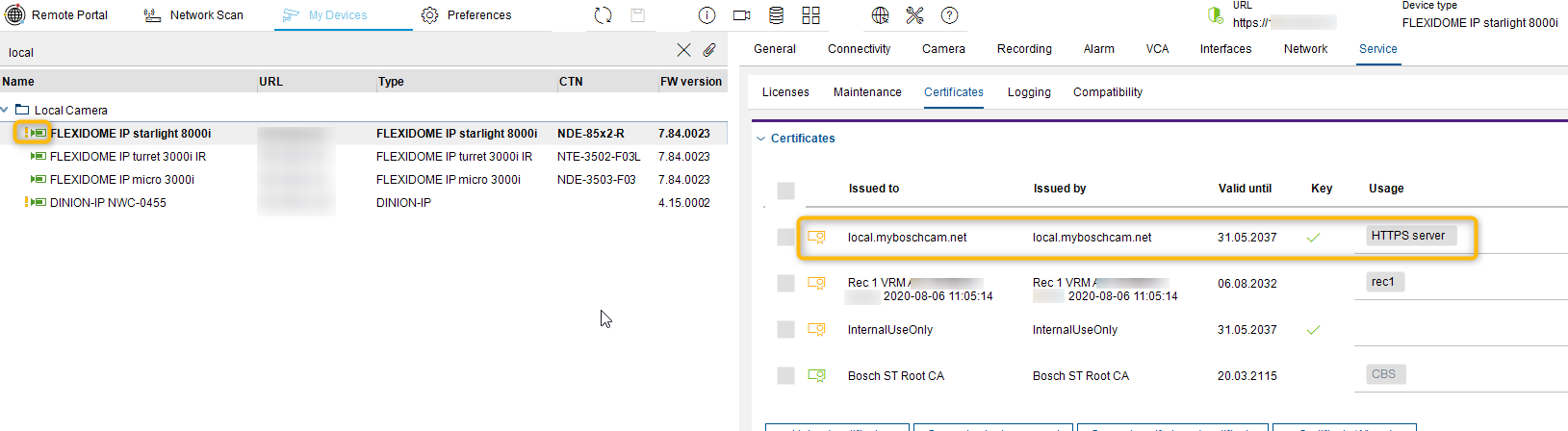Click the paperclip icon beside the filter
Image resolution: width=1568 pixels, height=431 pixels.
[709, 50]
